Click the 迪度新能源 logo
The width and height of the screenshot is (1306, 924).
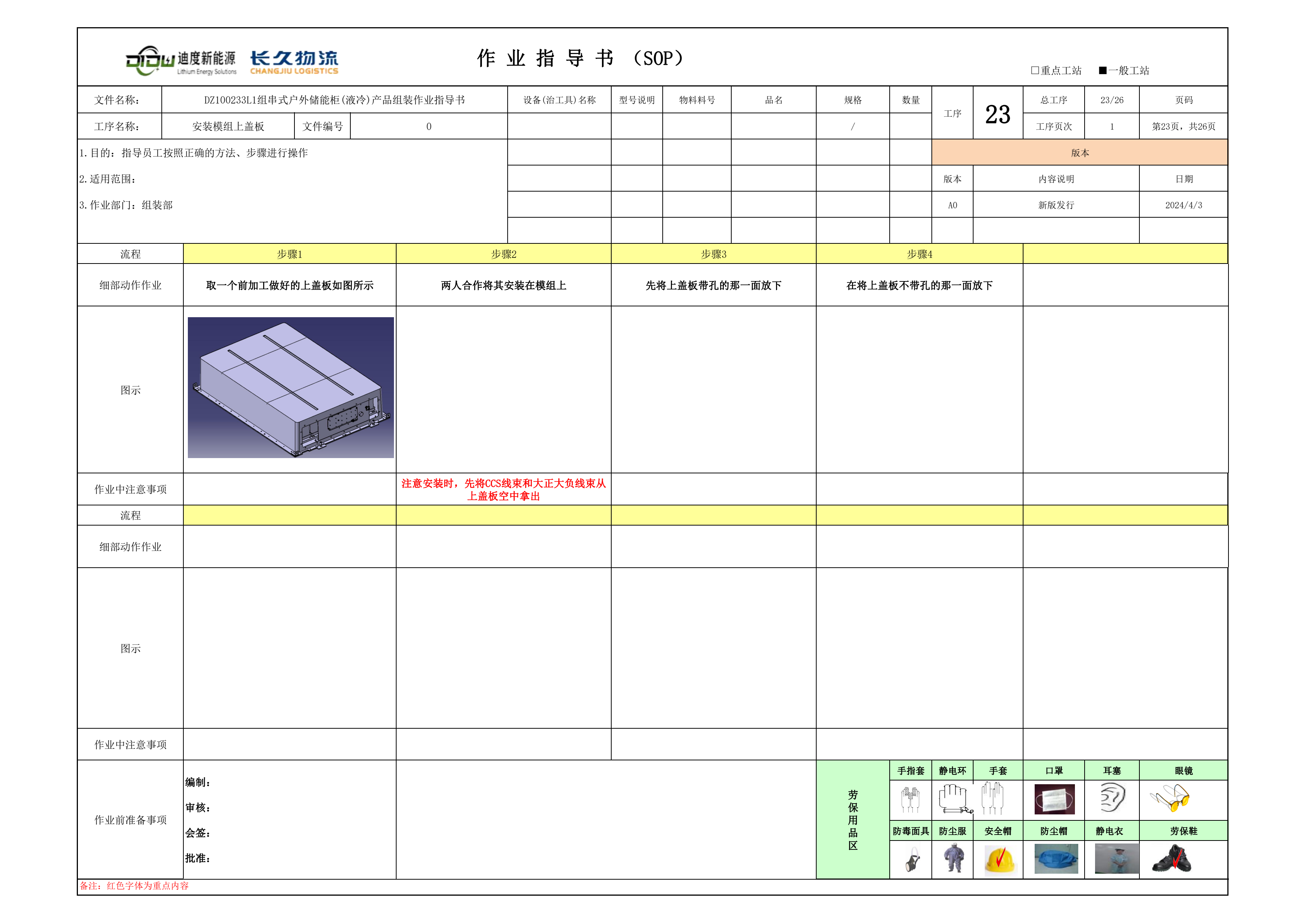pyautogui.click(x=181, y=61)
